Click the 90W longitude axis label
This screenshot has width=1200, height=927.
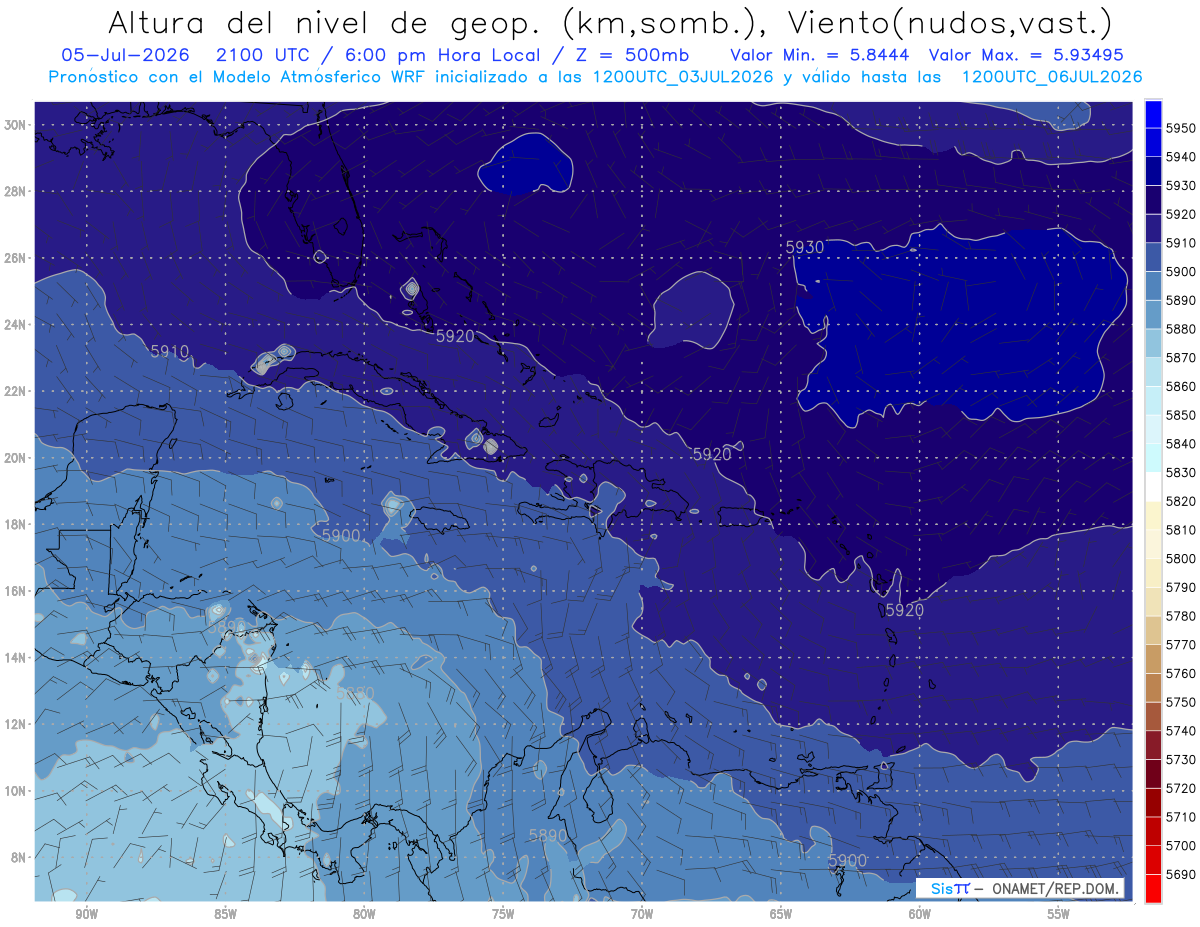click(86, 914)
